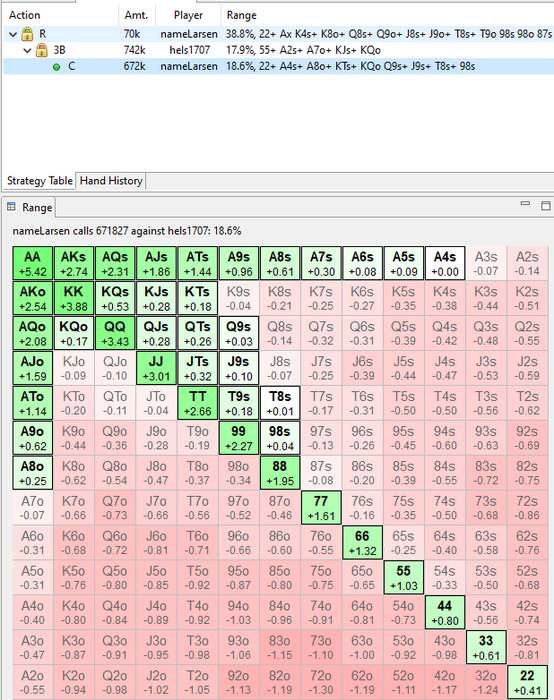Viewport: 554px width, 700px height.
Task: Click the AKs +2.74 hand cell
Action: click(x=74, y=263)
